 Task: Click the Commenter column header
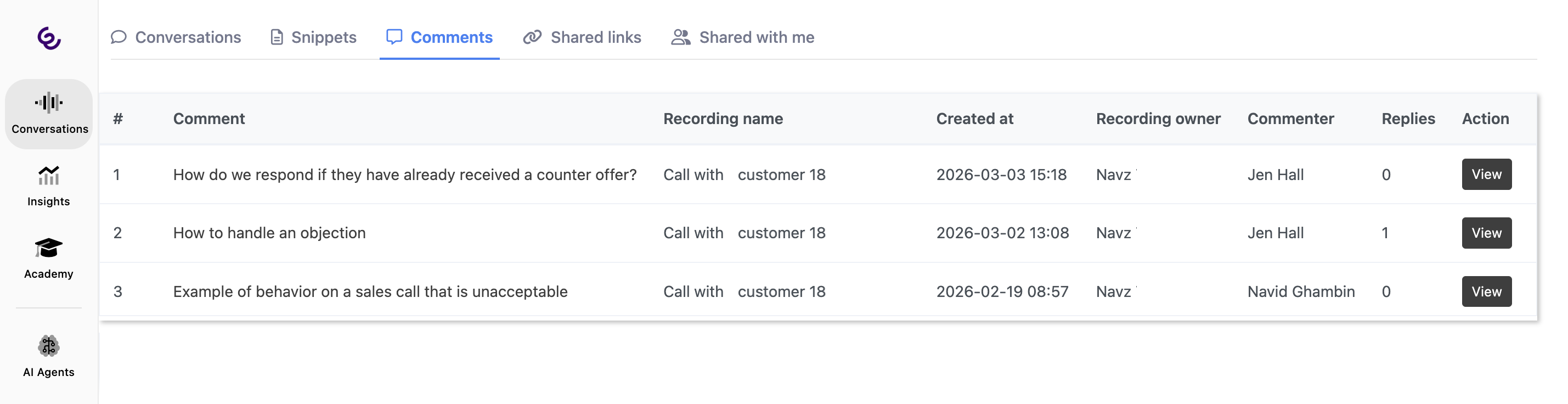click(1290, 119)
